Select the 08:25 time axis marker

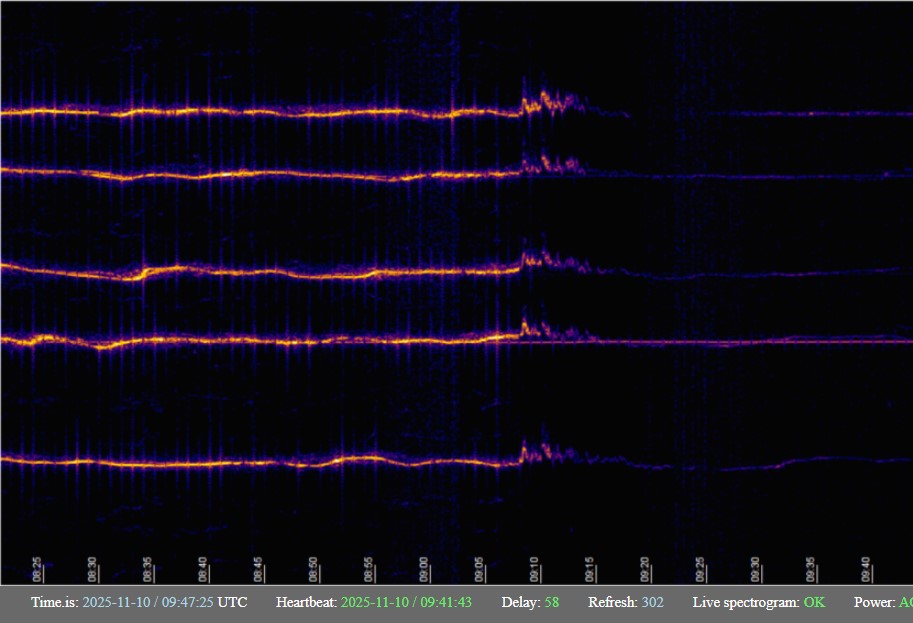coord(37,570)
